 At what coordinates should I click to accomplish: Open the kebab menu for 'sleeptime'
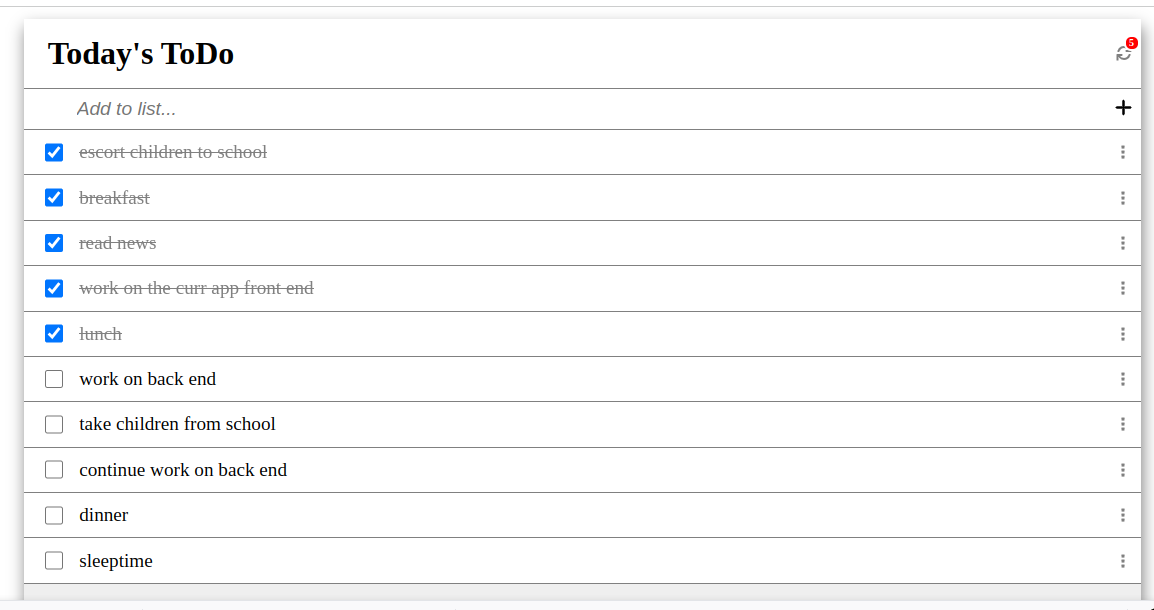1123,561
